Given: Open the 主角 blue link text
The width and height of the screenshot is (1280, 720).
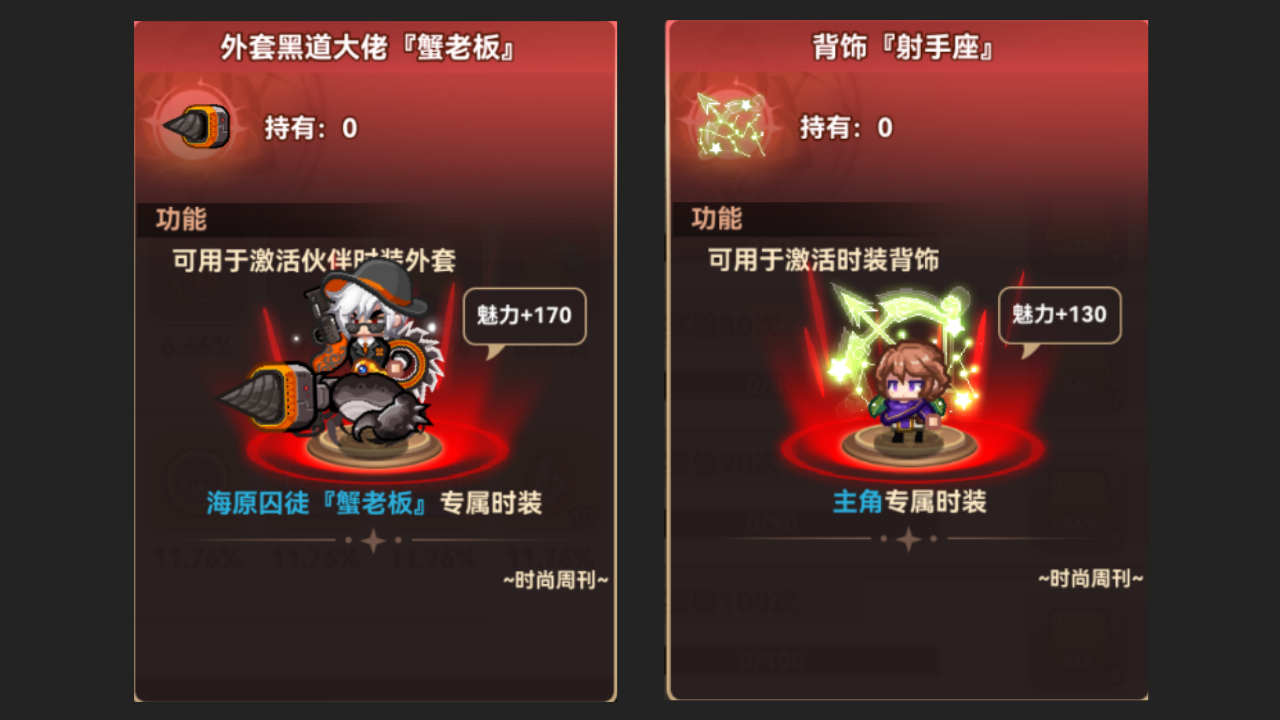Looking at the screenshot, I should (857, 502).
